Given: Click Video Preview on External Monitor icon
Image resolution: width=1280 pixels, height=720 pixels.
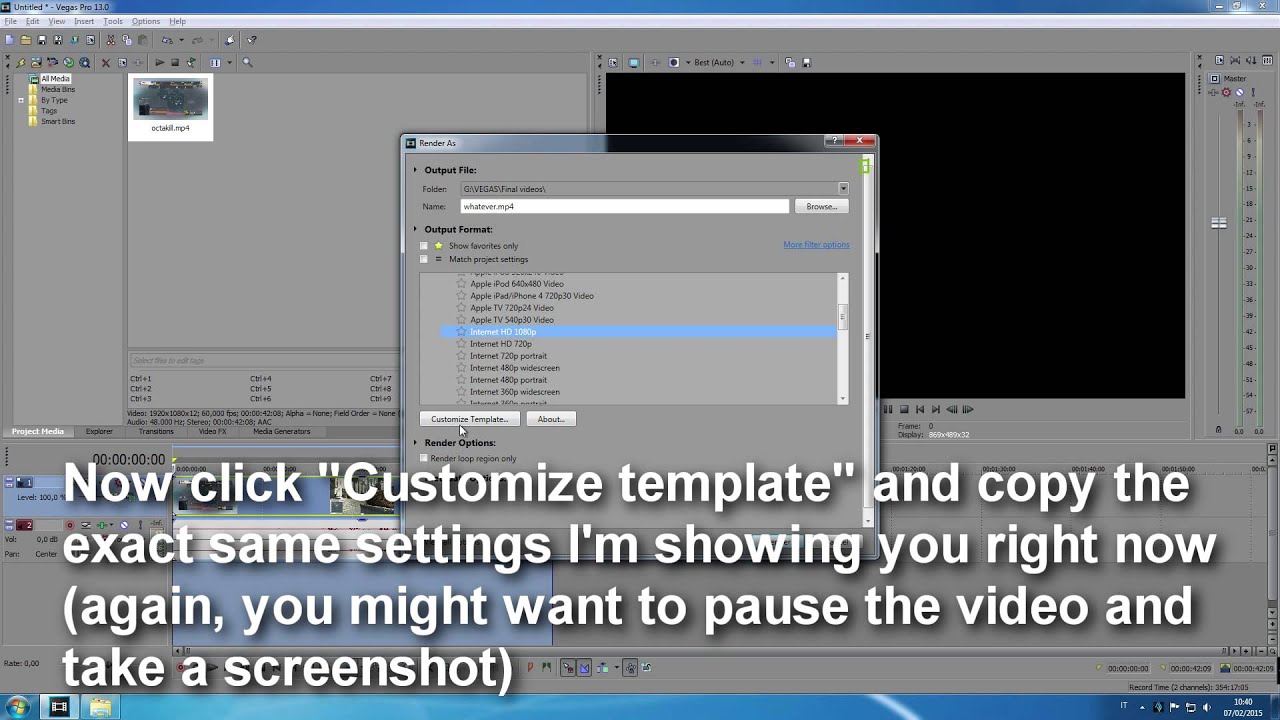Looking at the screenshot, I should click(x=634, y=62).
